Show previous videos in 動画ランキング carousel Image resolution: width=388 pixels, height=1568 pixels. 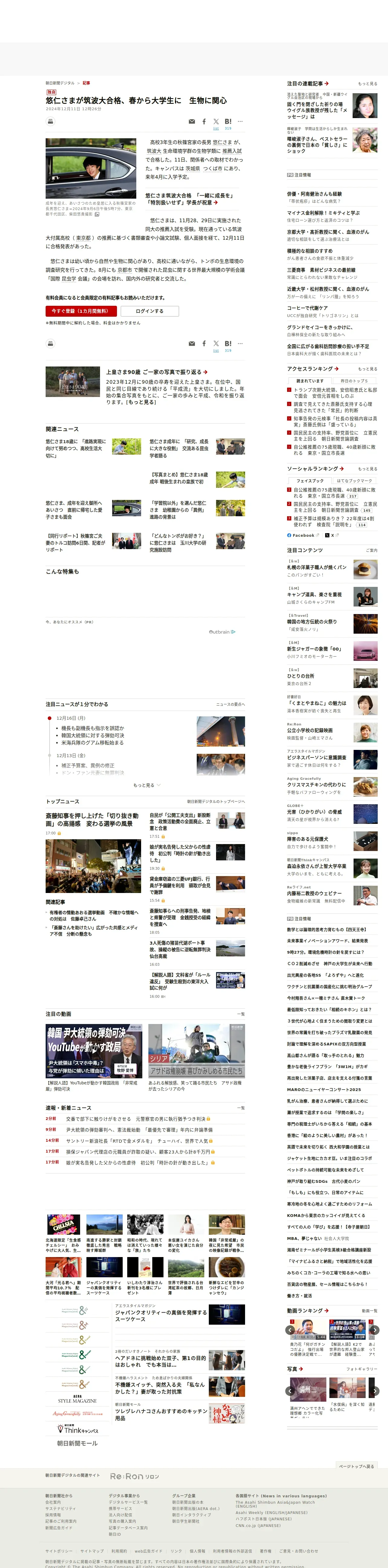tap(290, 1330)
